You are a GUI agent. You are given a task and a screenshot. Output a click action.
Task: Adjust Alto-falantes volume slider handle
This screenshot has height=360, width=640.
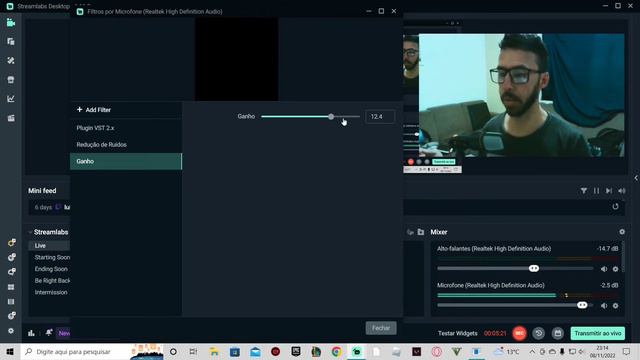[x=533, y=268]
